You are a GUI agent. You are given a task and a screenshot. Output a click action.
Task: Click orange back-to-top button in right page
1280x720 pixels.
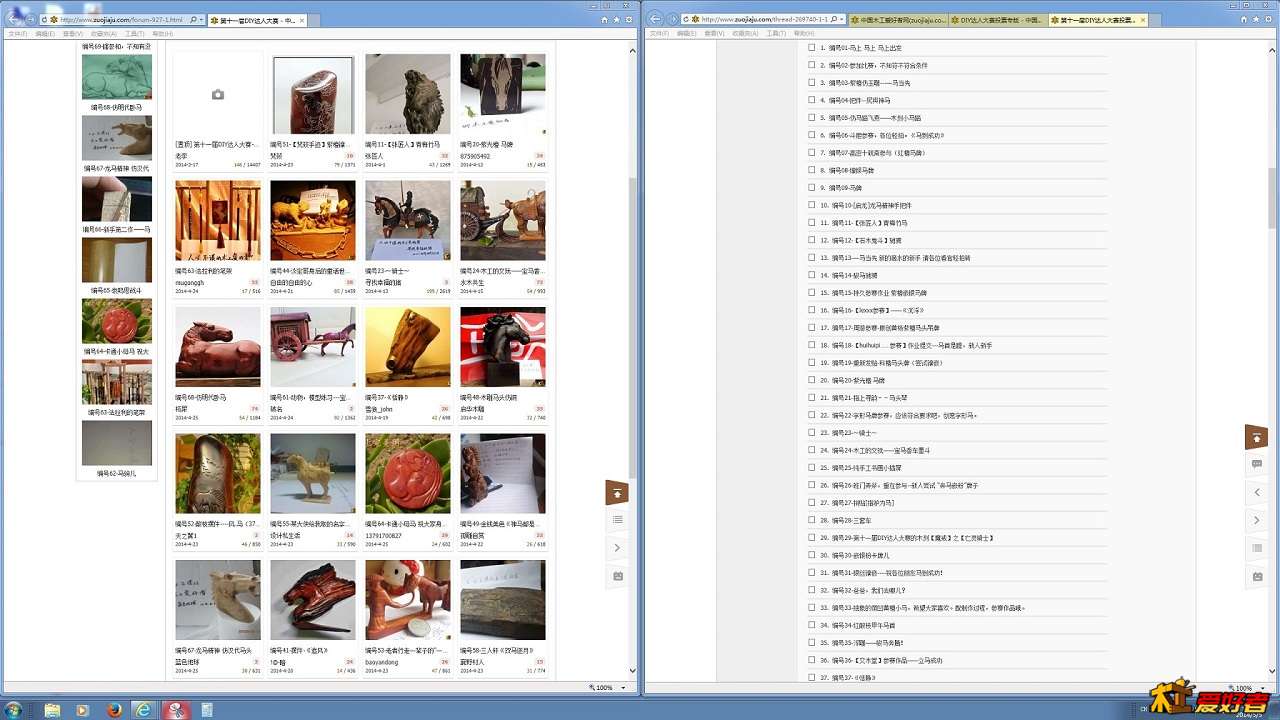[1257, 437]
